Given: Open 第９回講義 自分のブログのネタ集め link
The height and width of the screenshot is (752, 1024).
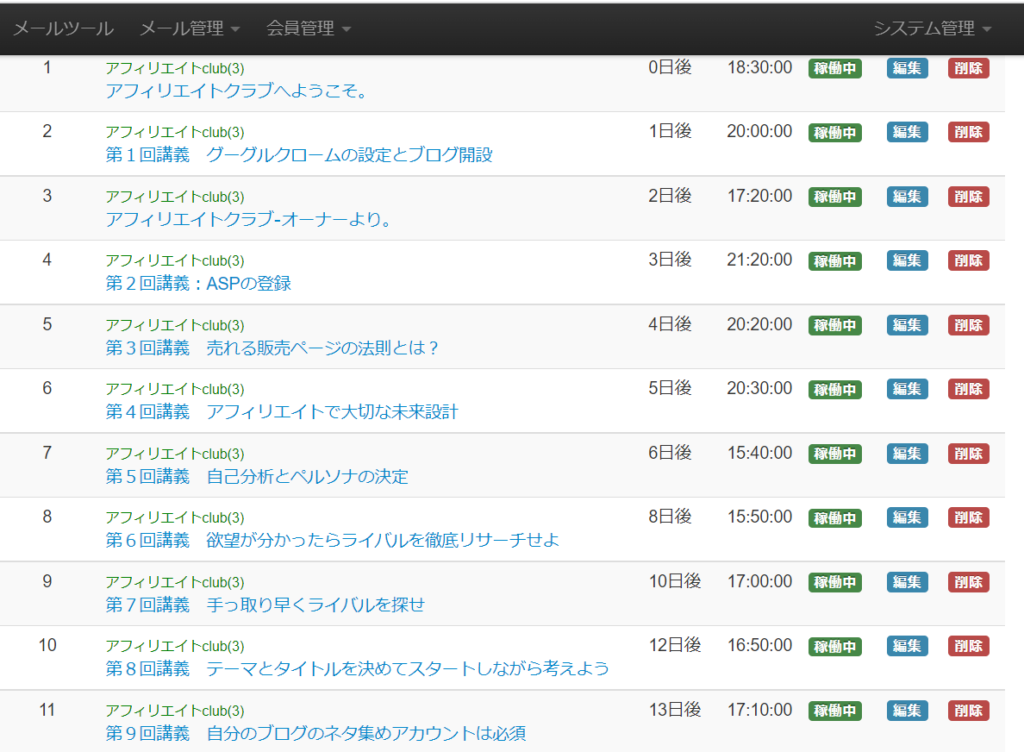Looking at the screenshot, I should [315, 733].
